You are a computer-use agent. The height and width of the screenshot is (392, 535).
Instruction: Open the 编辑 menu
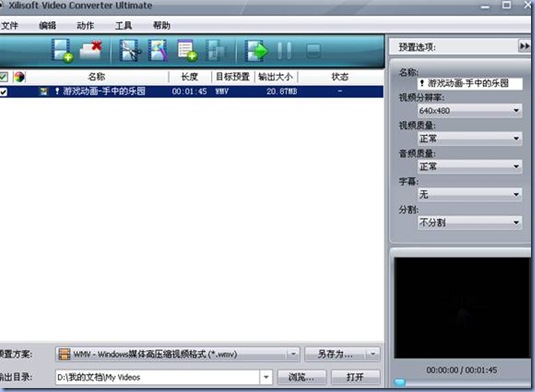click(x=47, y=25)
